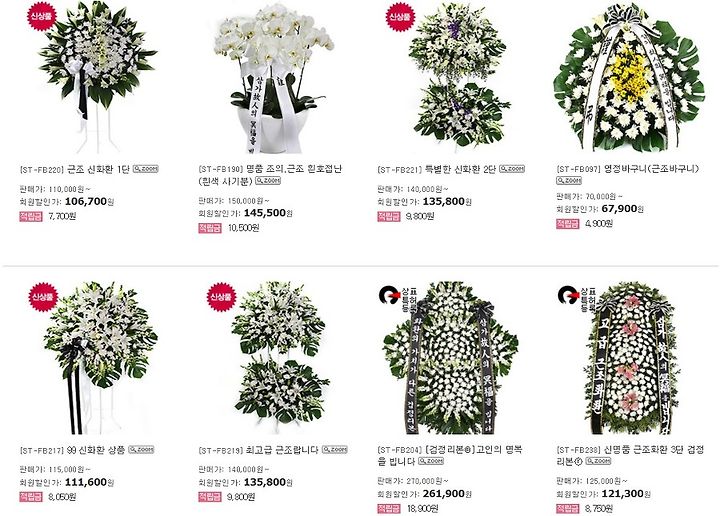Click zoom icon next to ST-FB220 product
The height and width of the screenshot is (516, 720).
(x=146, y=169)
